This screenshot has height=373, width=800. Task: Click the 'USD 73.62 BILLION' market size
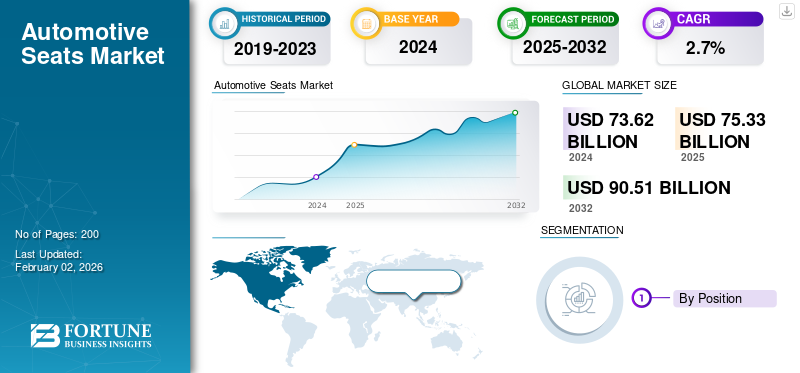point(610,130)
